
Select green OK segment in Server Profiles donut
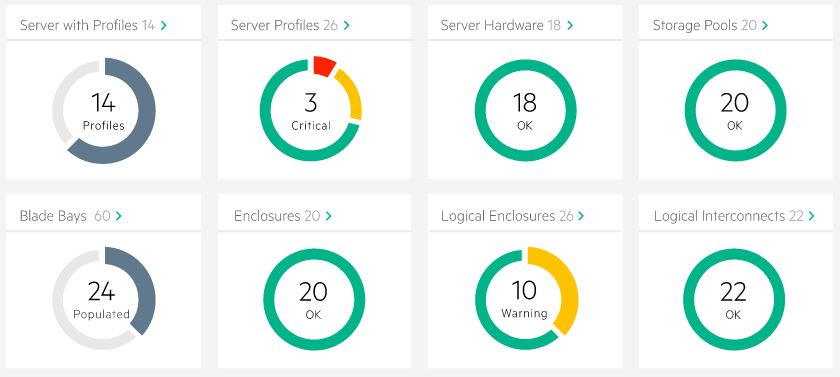tap(268, 129)
